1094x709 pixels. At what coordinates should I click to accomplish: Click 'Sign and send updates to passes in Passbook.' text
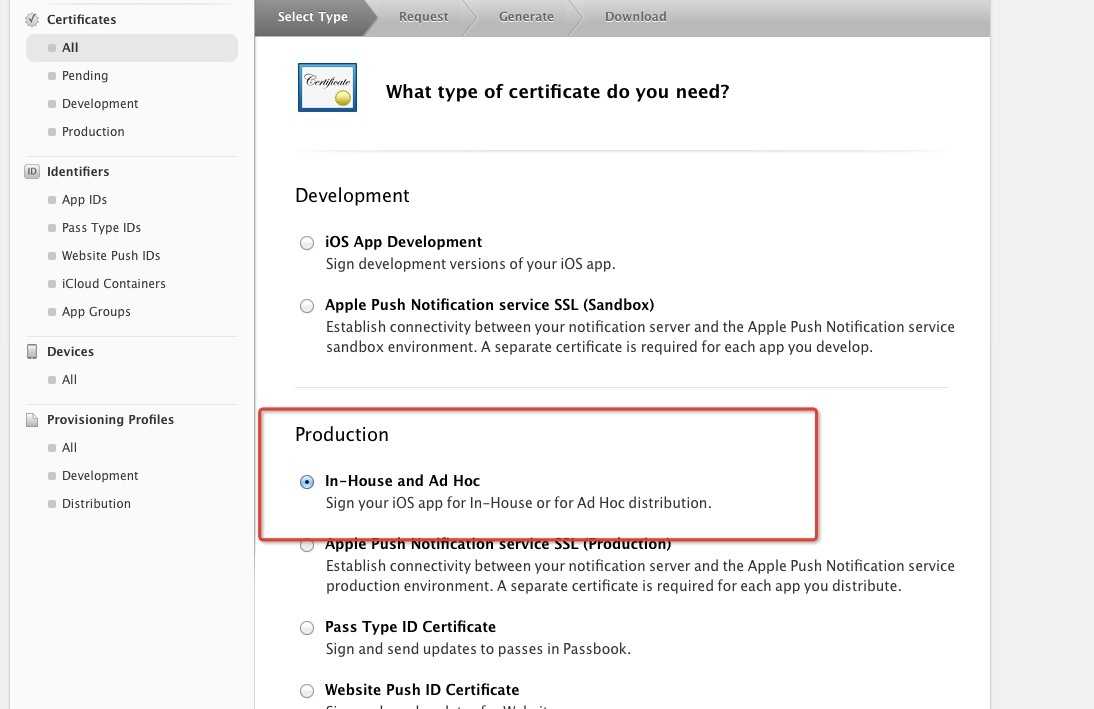478,649
